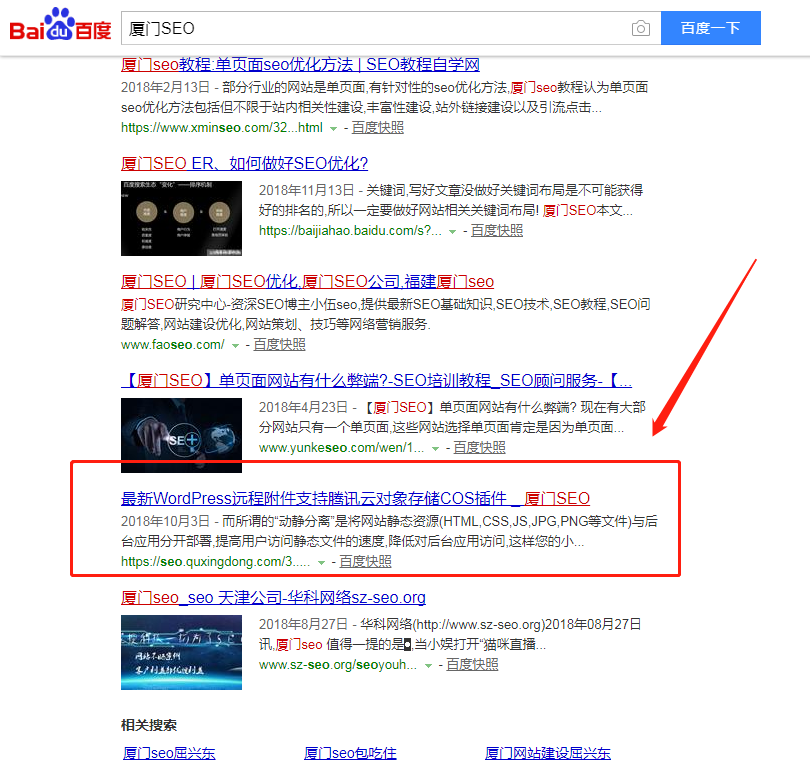810x768 pixels.
Task: Open 百度快照 for seo.quxingdong.com result
Action: [x=365, y=561]
